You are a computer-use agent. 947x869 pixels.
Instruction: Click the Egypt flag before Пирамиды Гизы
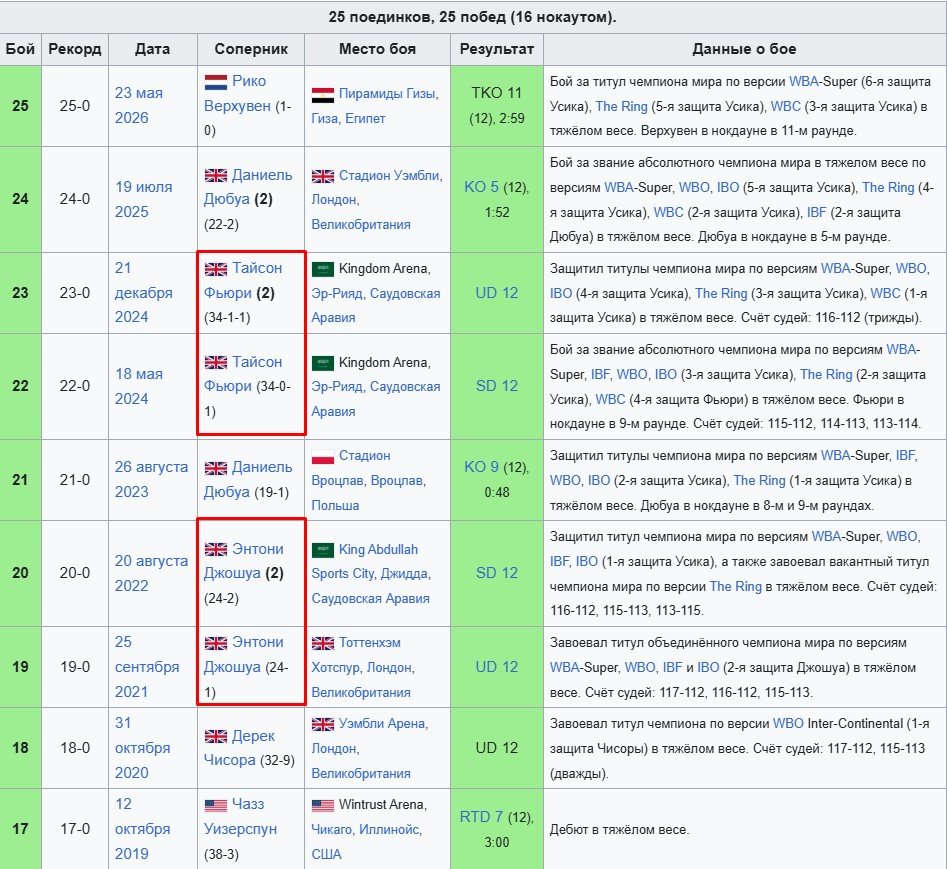click(x=323, y=95)
